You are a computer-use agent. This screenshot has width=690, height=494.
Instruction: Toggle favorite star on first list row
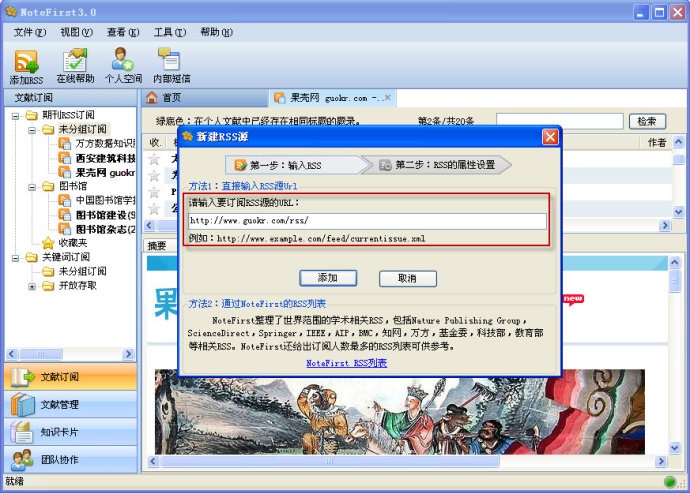[154, 159]
